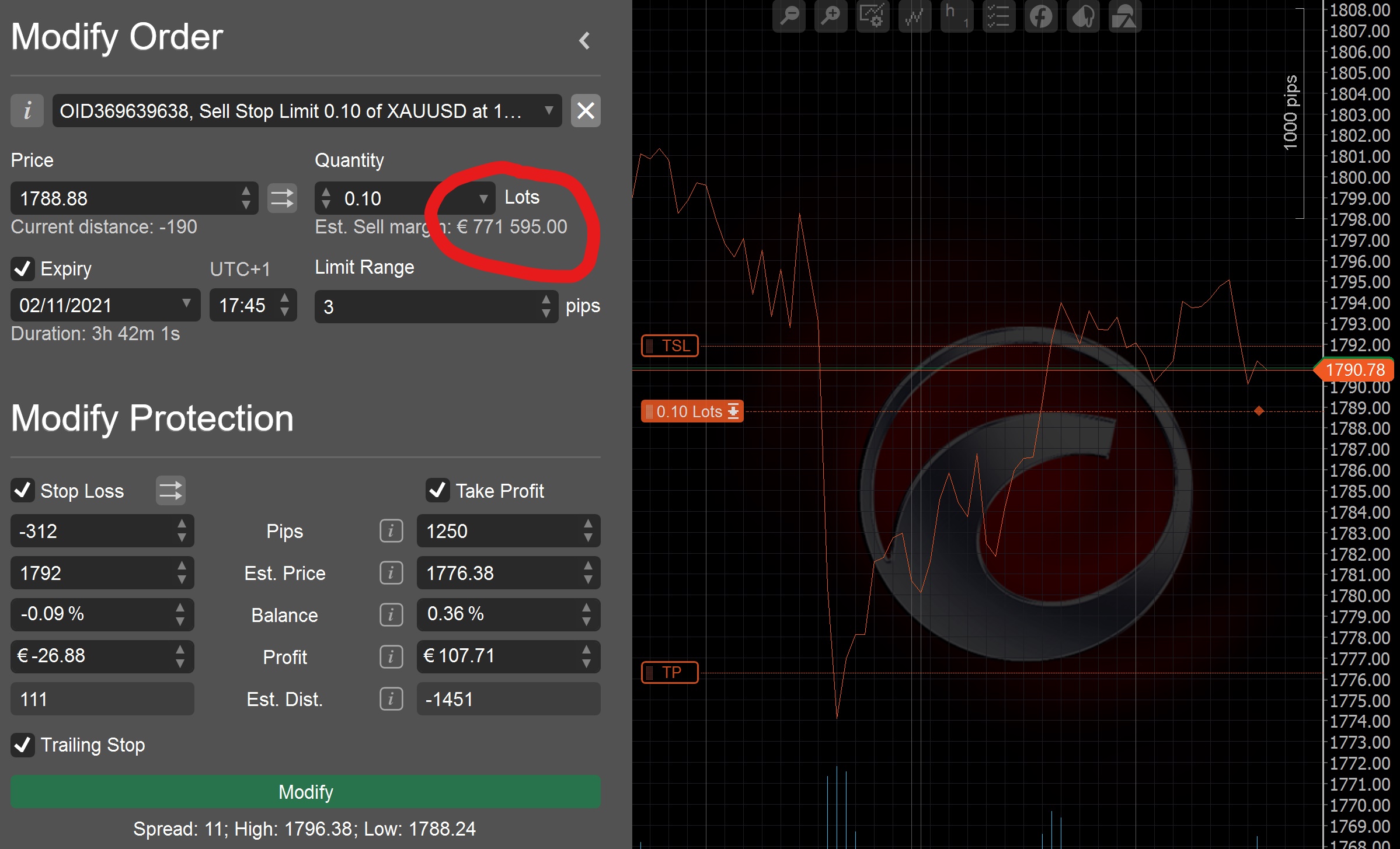1400x849 pixels.
Task: Step the expiry time 17:45 spinner
Action: coord(284,305)
